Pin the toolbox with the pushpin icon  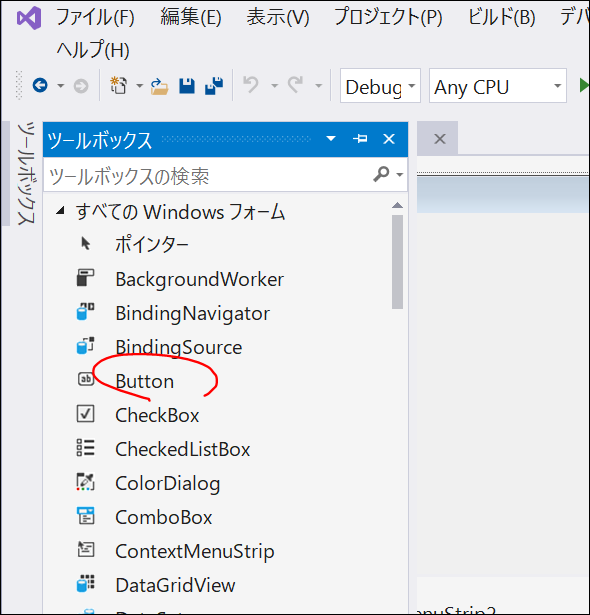[x=360, y=138]
